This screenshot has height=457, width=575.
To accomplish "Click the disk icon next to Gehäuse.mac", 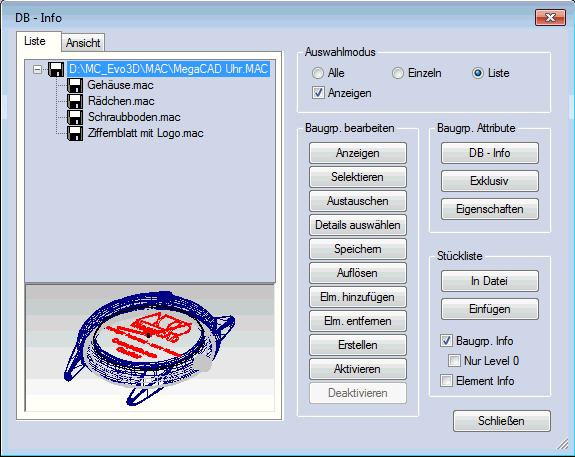I will (x=75, y=85).
